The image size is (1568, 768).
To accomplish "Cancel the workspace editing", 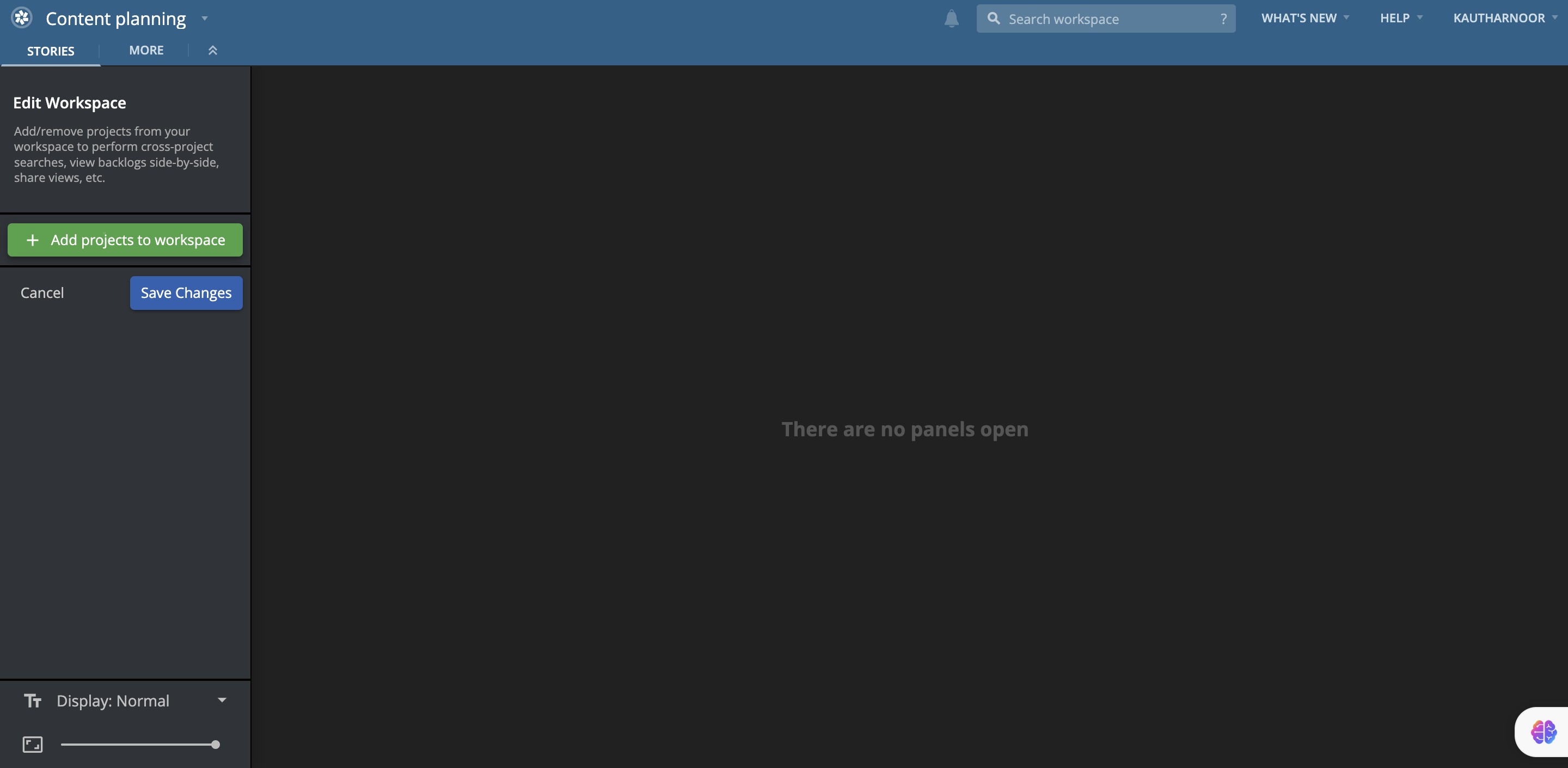I will (x=42, y=293).
